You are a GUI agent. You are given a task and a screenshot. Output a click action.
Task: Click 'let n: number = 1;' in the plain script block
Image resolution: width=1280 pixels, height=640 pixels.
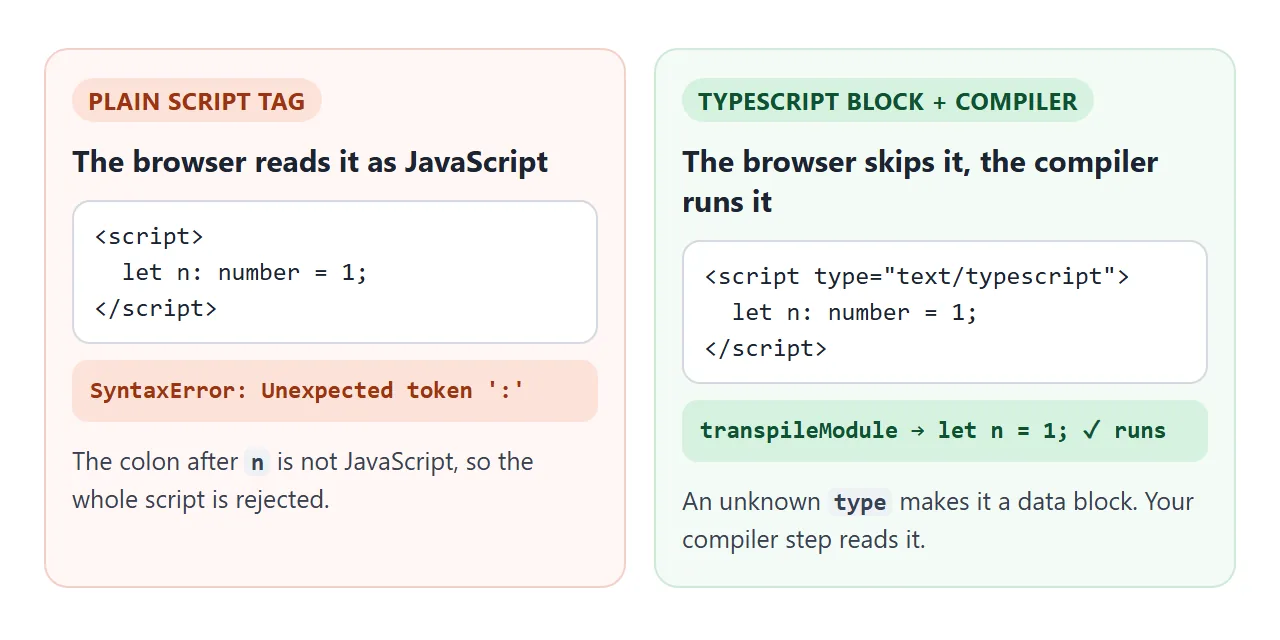point(245,273)
